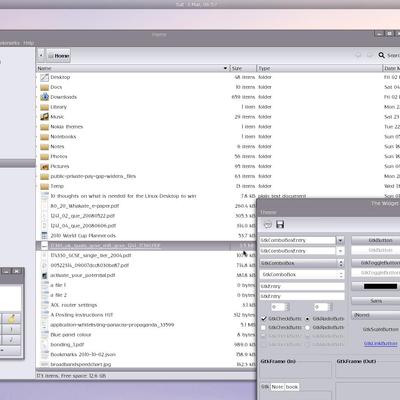Click the bonding_1.pdf file icon
400x400 pixels.
44,345
